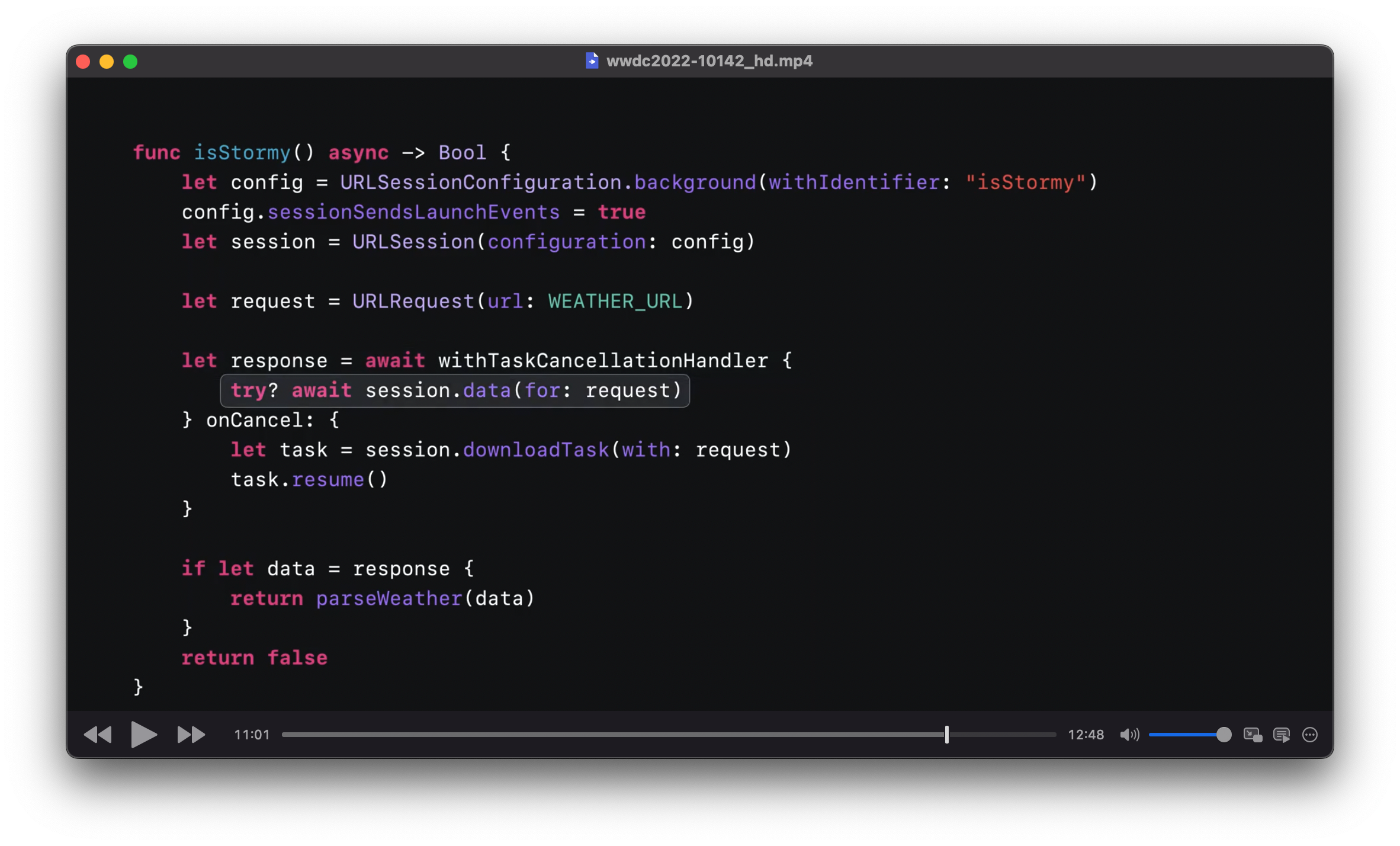Click the rewind double-arrow button

click(x=98, y=735)
